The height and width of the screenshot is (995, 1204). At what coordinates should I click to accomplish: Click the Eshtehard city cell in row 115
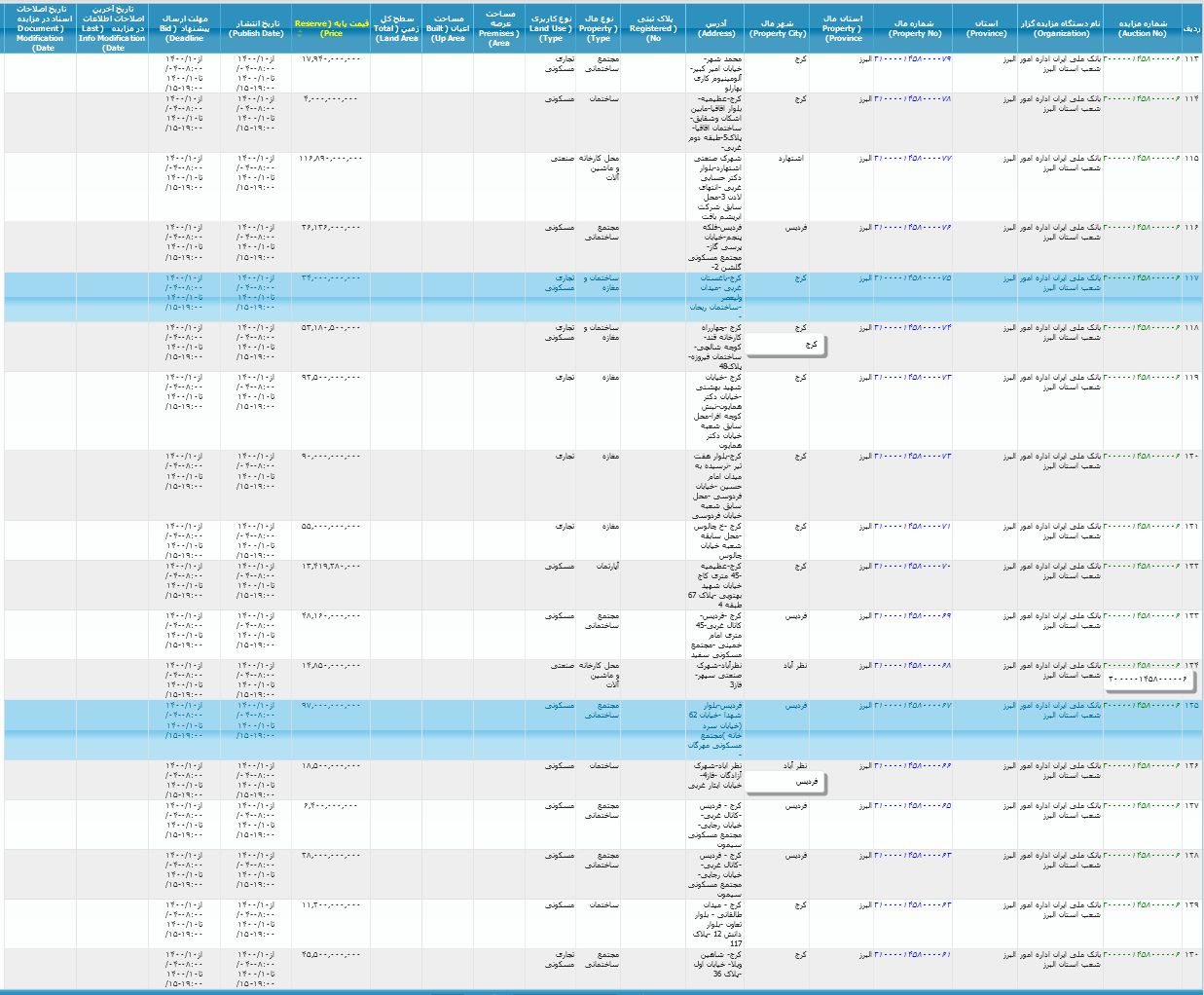coord(790,159)
